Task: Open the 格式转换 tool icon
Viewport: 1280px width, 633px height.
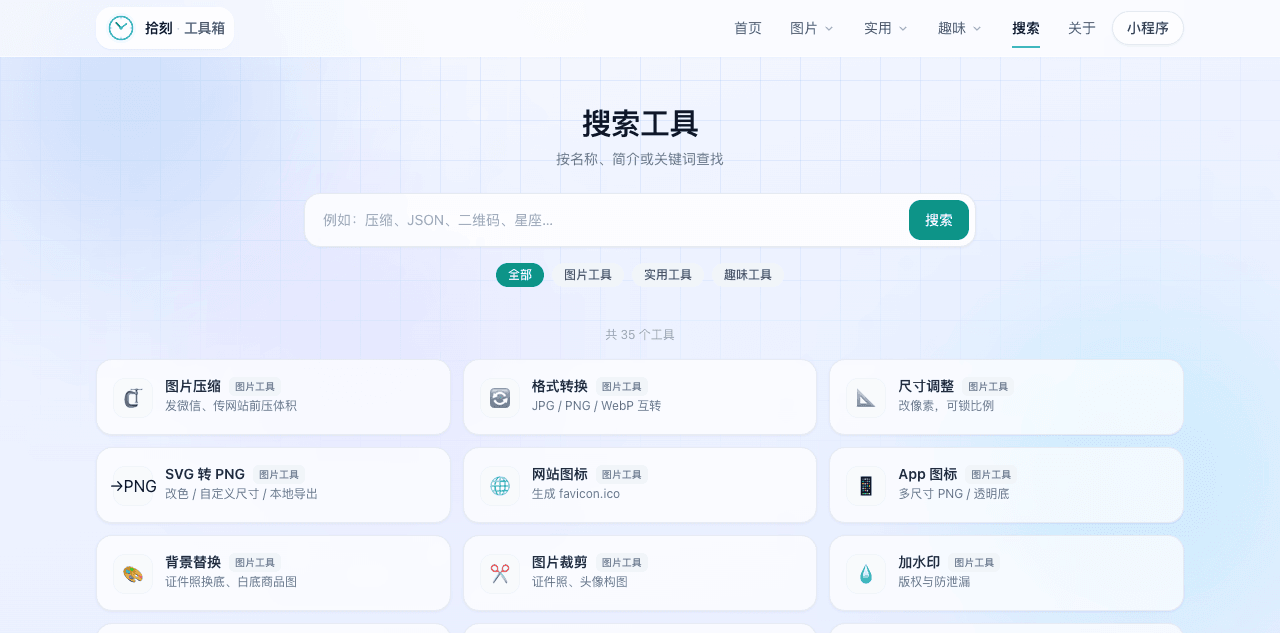Action: pos(500,398)
